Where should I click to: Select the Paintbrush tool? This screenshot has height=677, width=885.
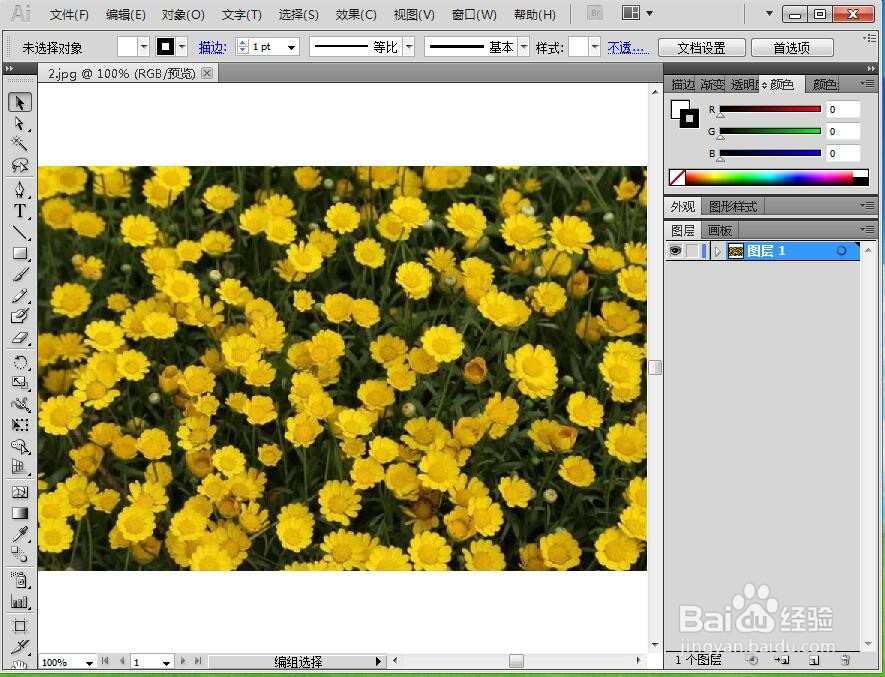point(20,274)
